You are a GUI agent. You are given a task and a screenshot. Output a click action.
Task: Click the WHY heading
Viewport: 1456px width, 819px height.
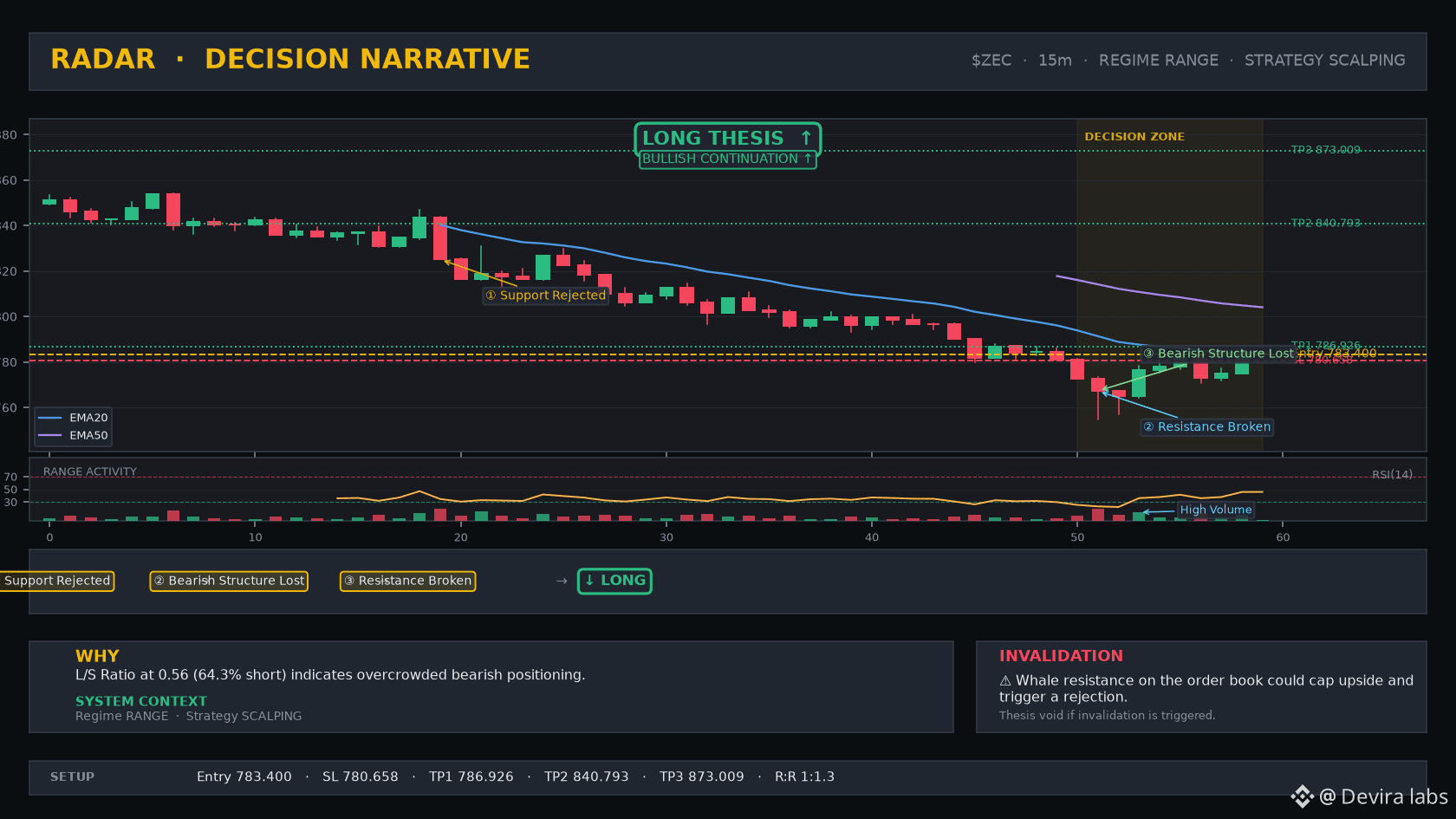click(97, 656)
